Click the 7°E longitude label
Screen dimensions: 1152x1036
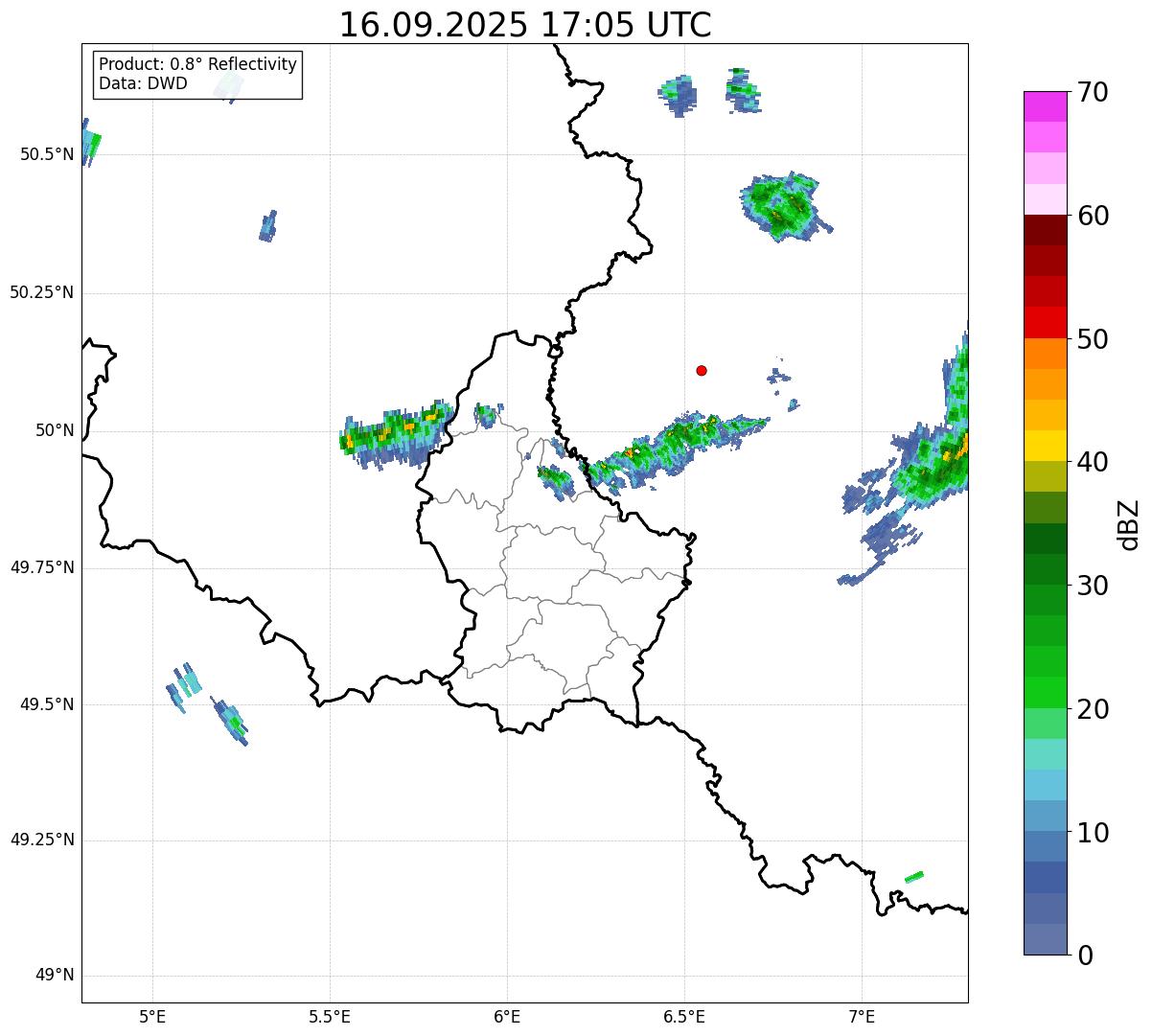tap(862, 1016)
